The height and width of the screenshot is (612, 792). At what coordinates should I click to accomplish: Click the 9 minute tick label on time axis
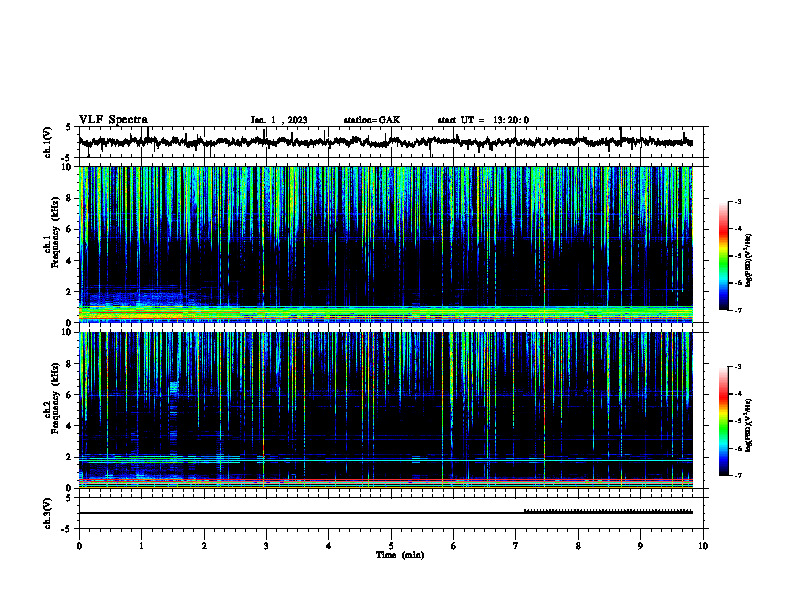coord(640,546)
